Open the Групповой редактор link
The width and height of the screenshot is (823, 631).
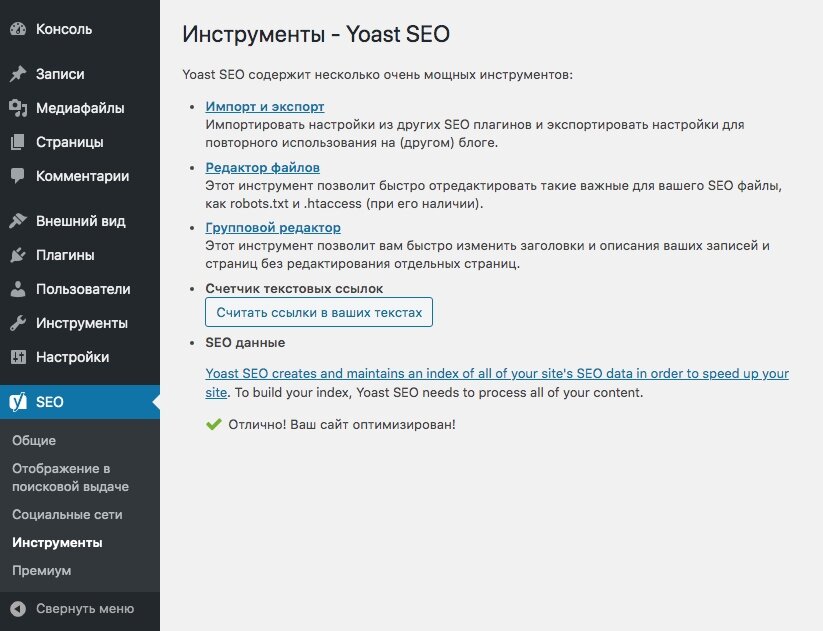click(x=273, y=228)
